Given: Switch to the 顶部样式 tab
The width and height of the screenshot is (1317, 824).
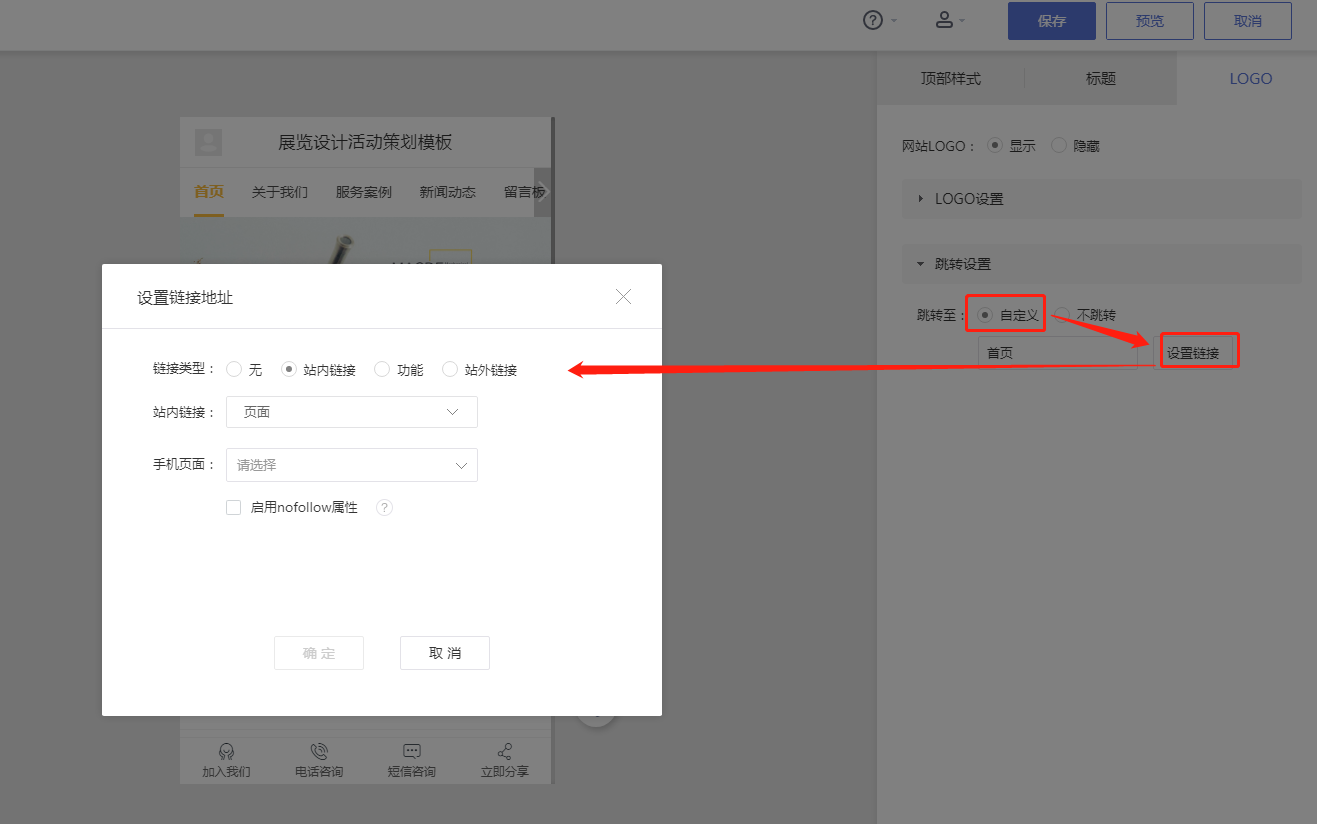Looking at the screenshot, I should 951,78.
